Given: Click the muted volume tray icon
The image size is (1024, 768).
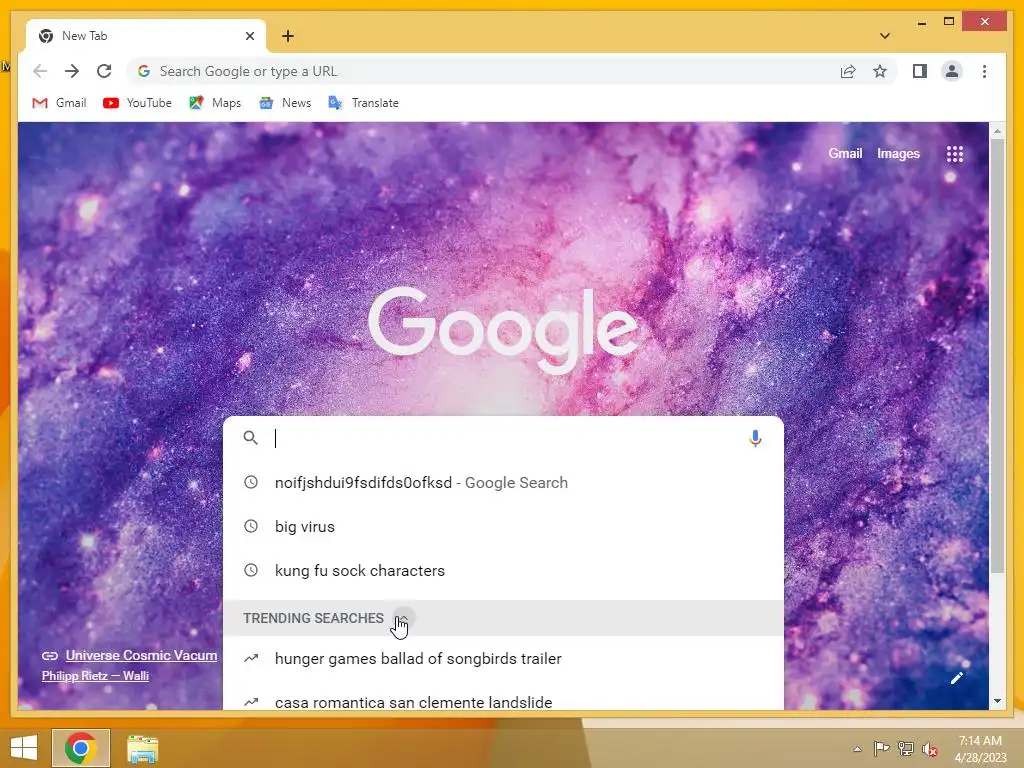Looking at the screenshot, I should 929,749.
